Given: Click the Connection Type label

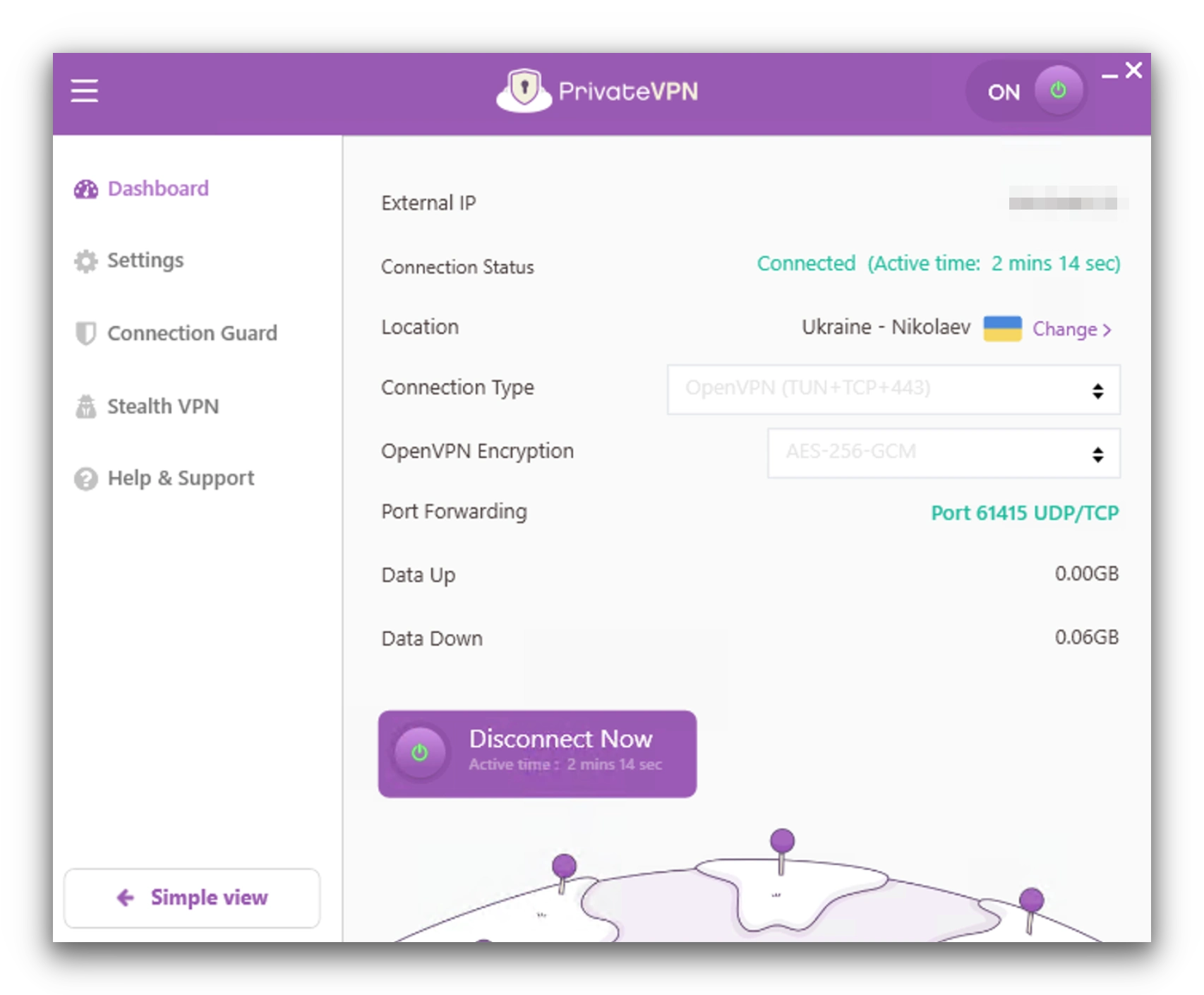Looking at the screenshot, I should pyautogui.click(x=457, y=388).
